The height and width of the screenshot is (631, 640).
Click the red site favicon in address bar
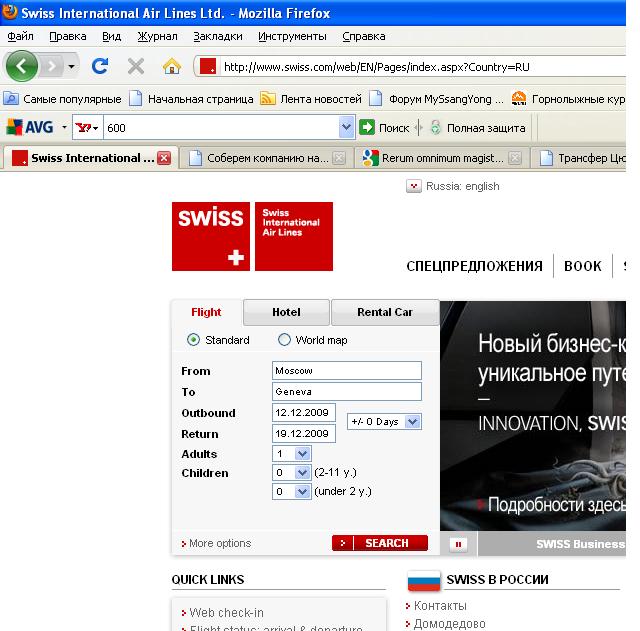point(207,66)
